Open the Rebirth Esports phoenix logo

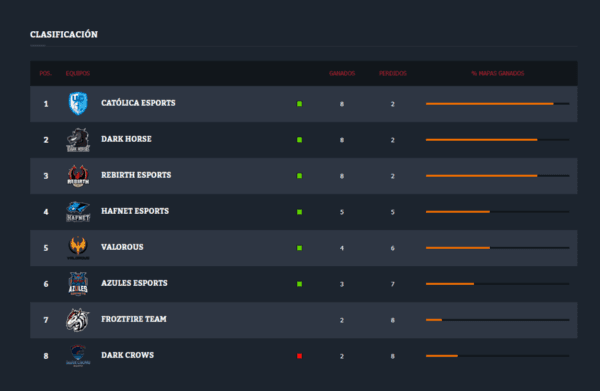pyautogui.click(x=78, y=176)
